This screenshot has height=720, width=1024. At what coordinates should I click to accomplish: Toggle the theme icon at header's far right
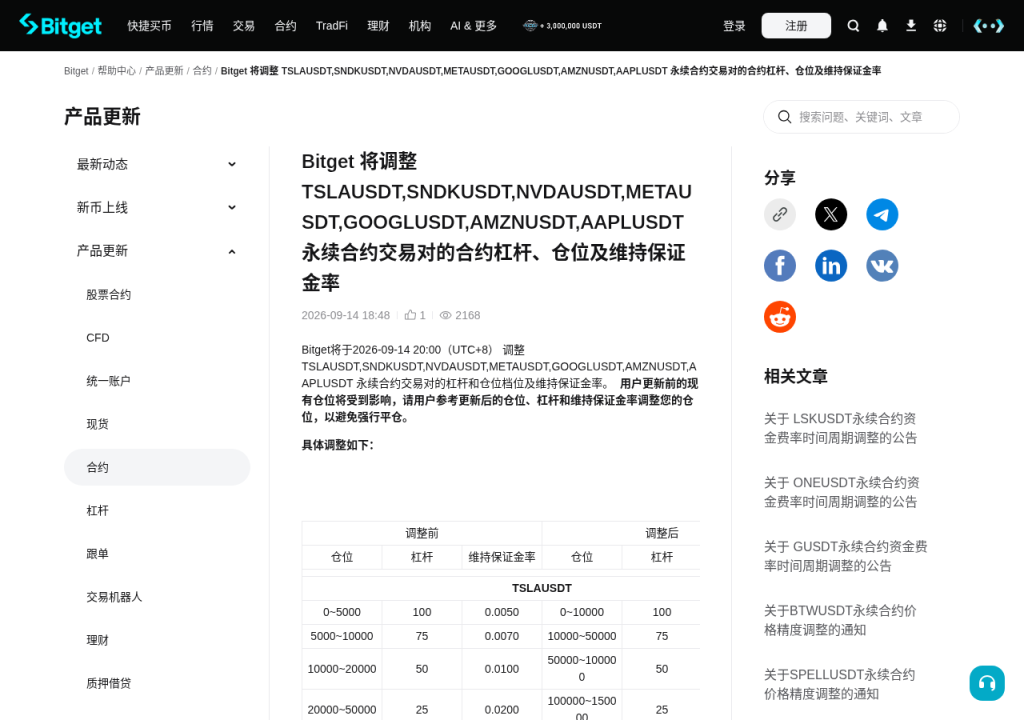coord(989,25)
